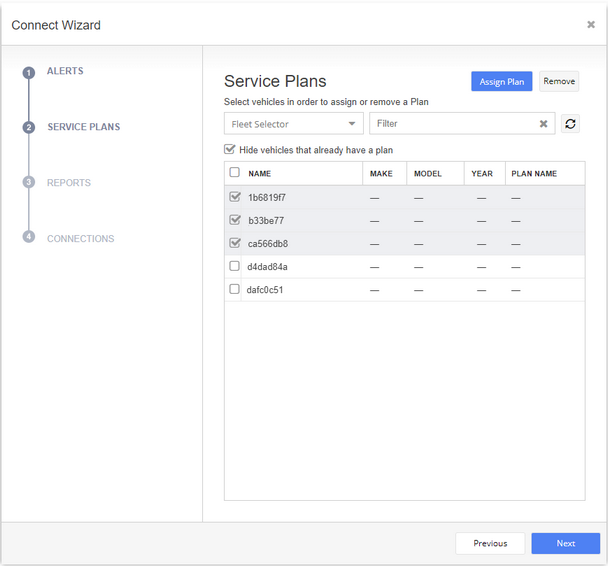Click the Assign Plan button

coord(501,81)
